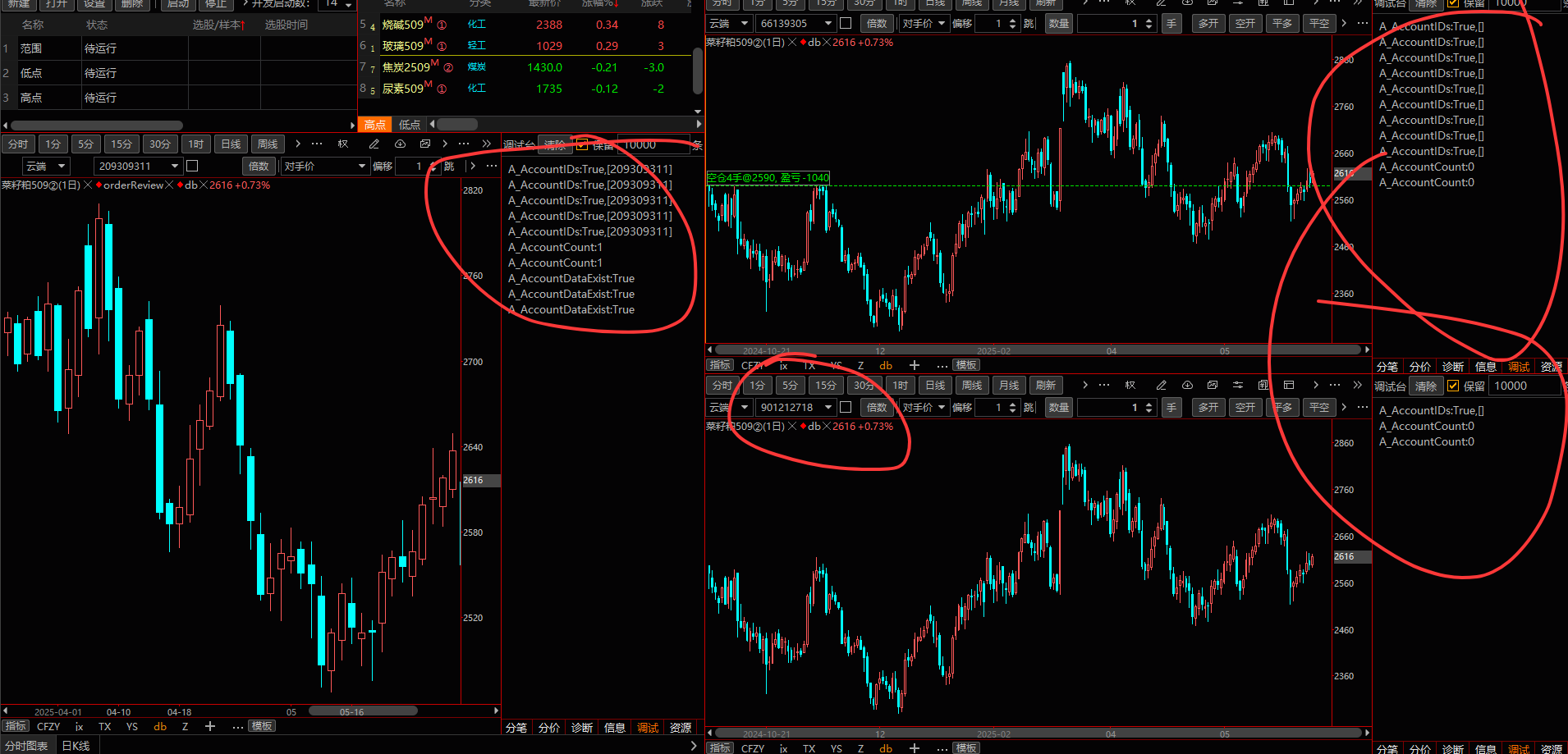Click the 权 adjustment icon in left chart toolbar
The image size is (1568, 754).
[x=343, y=144]
